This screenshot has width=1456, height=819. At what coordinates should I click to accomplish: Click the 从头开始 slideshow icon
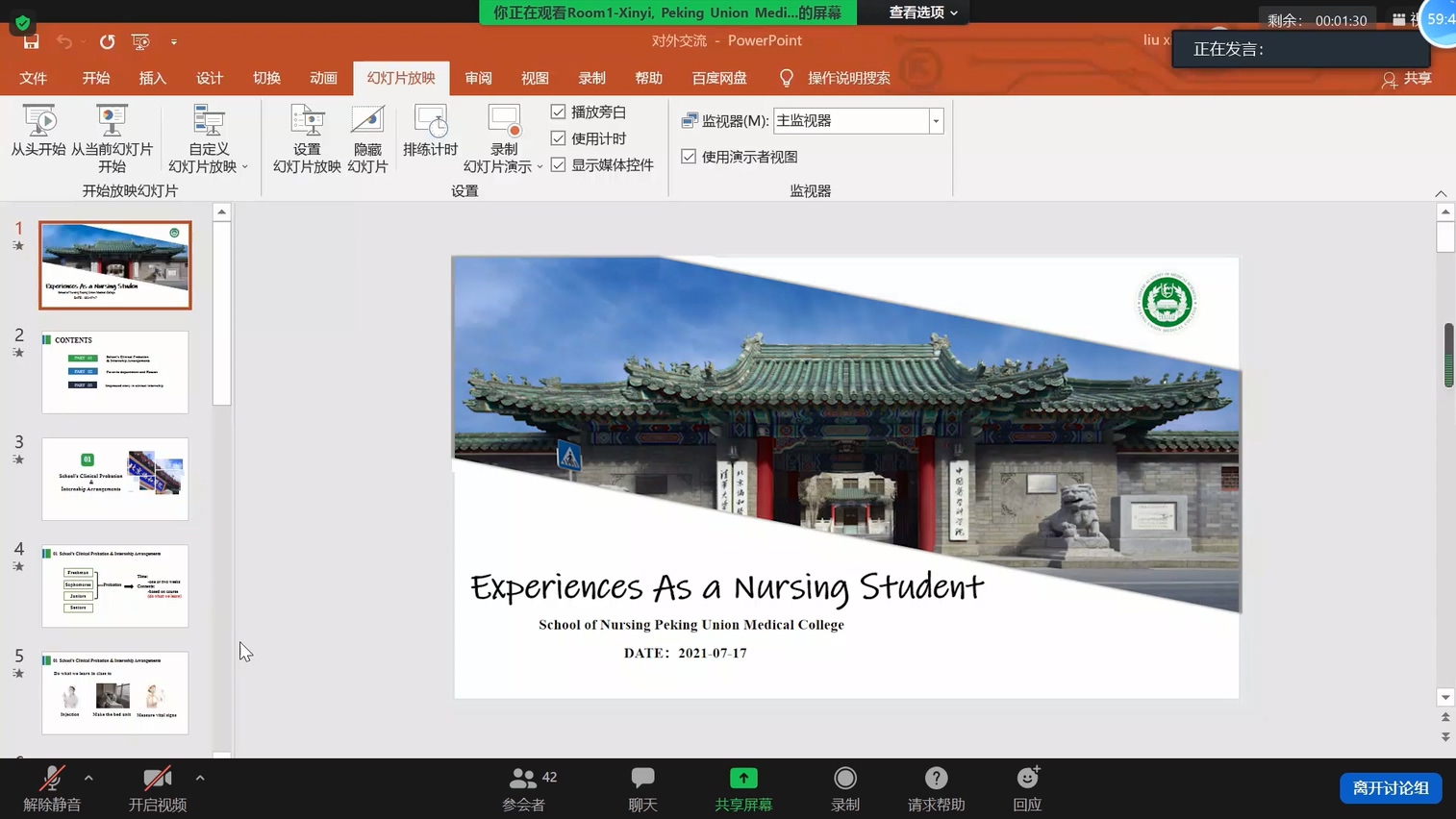pos(38,122)
